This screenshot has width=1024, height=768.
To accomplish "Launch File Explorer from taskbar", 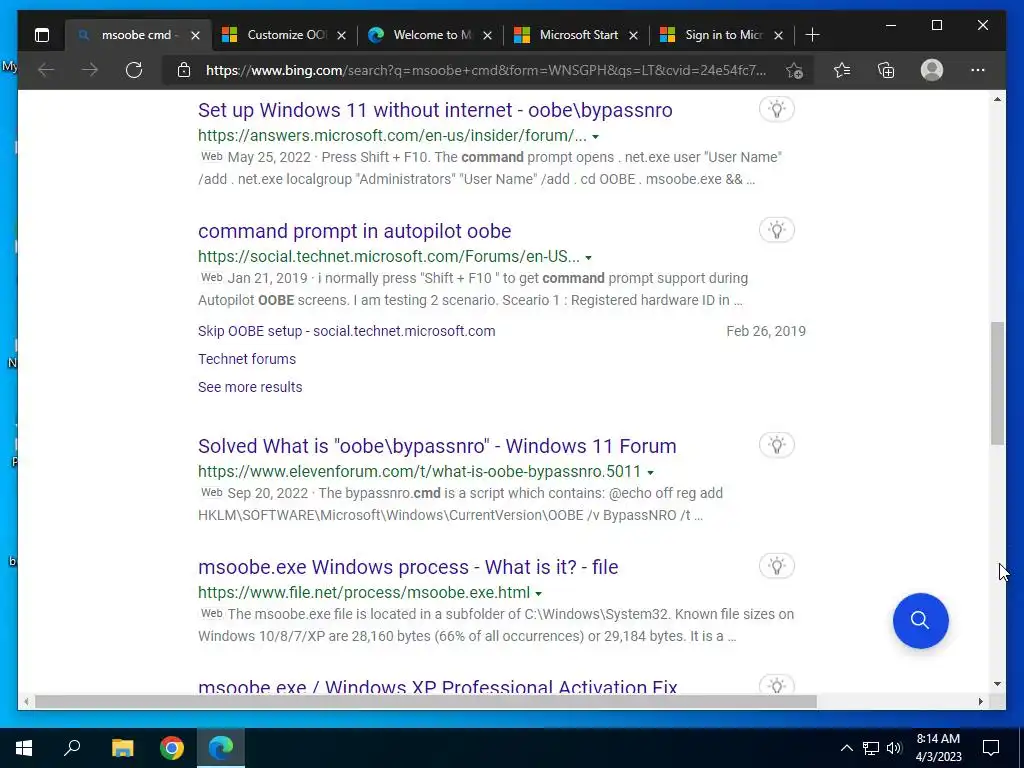I will [x=122, y=748].
